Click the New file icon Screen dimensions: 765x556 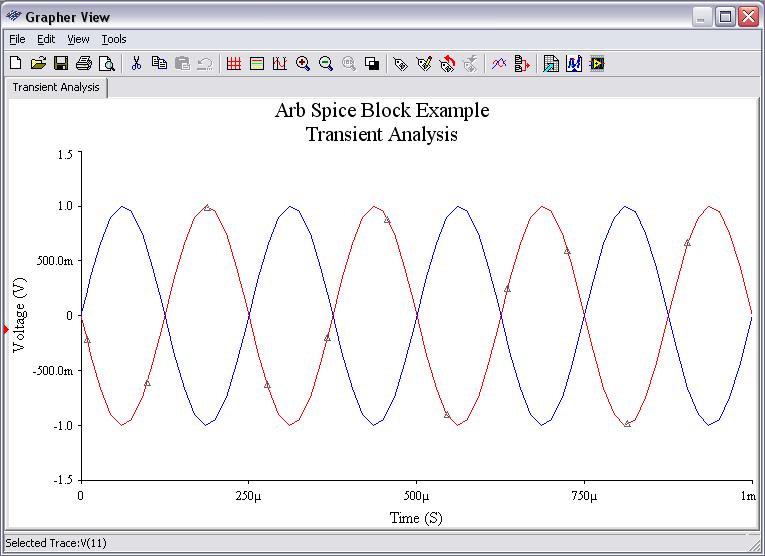click(x=15, y=64)
